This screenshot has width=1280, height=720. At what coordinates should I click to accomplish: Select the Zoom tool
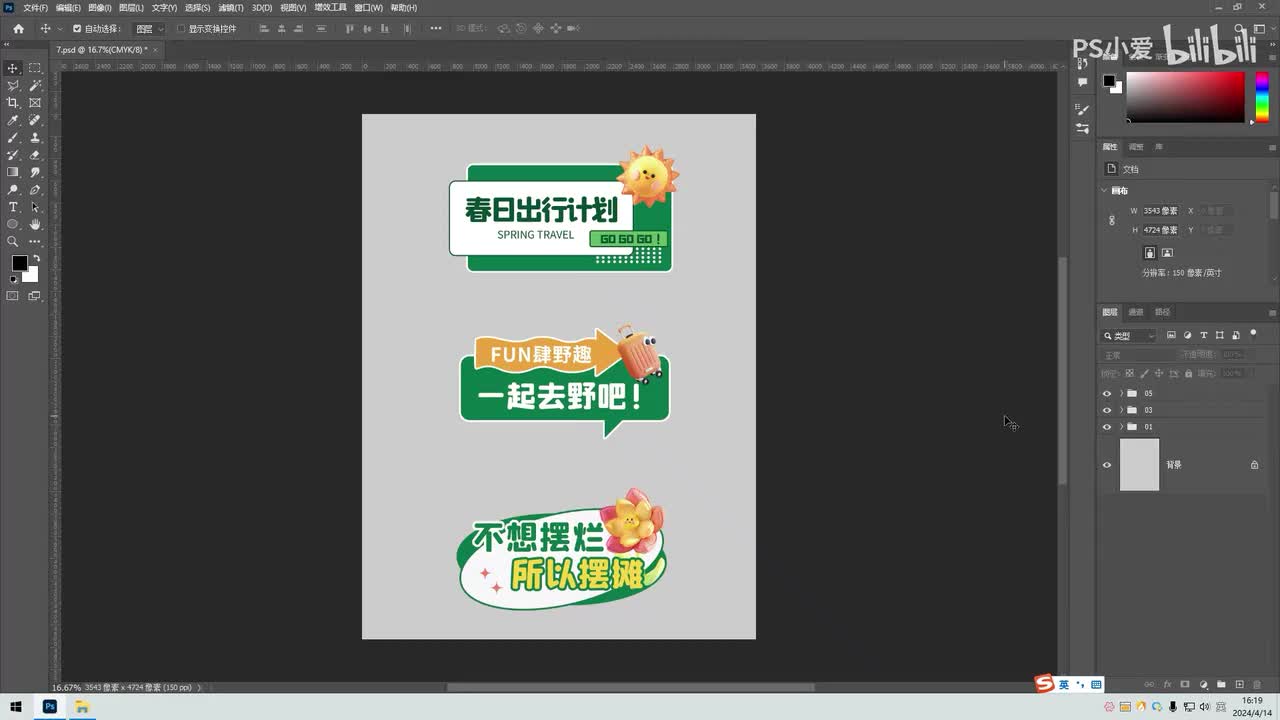pyautogui.click(x=13, y=241)
